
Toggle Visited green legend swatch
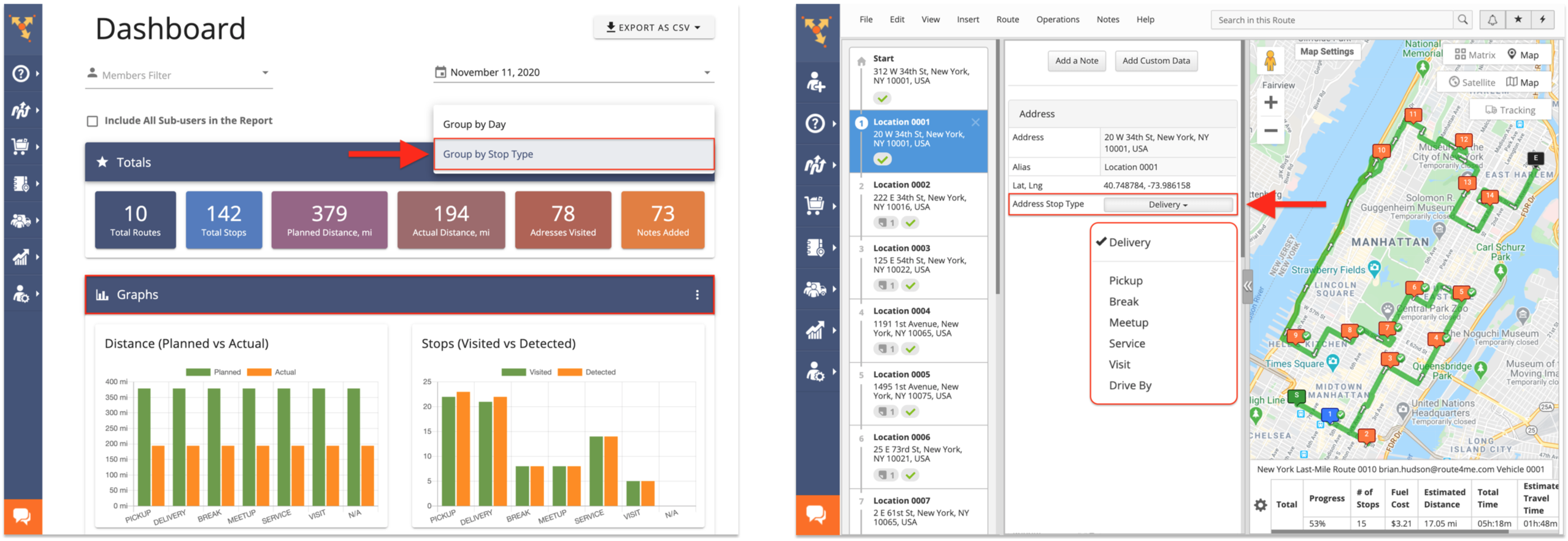click(513, 372)
